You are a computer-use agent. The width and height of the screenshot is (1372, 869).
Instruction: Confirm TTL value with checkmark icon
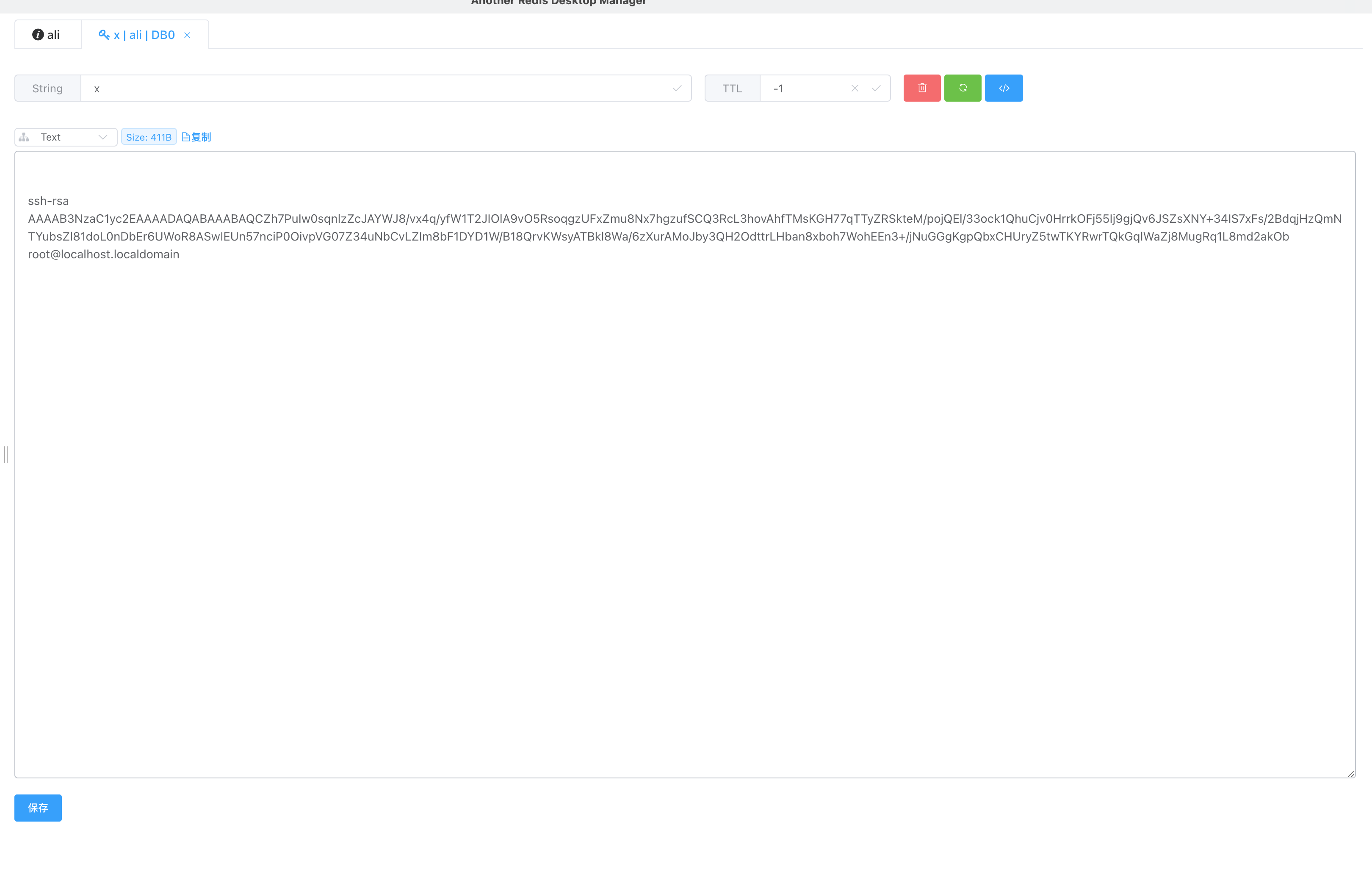point(876,89)
